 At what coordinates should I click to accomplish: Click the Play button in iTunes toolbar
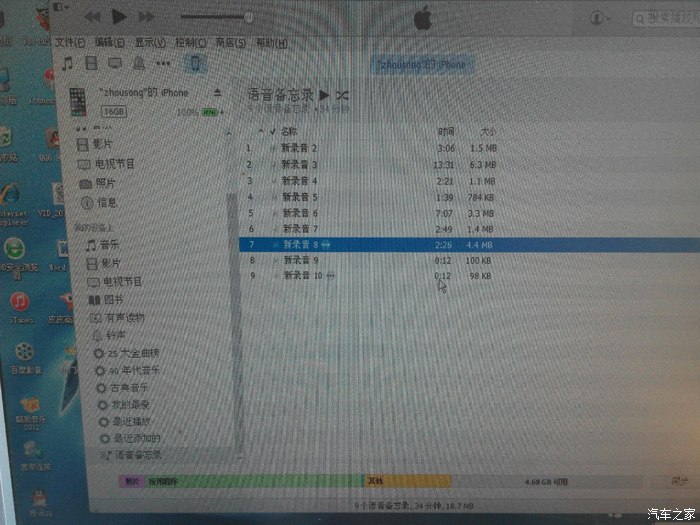(x=119, y=17)
